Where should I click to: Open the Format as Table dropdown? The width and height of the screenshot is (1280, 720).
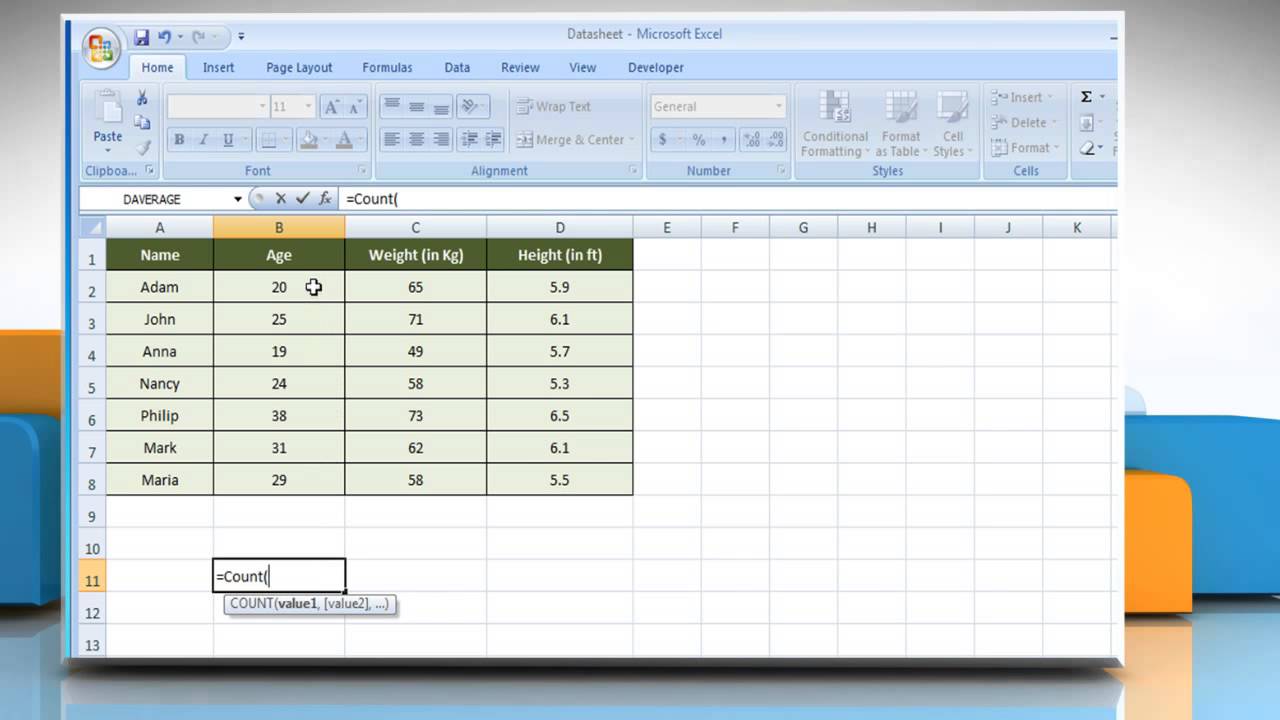click(900, 124)
